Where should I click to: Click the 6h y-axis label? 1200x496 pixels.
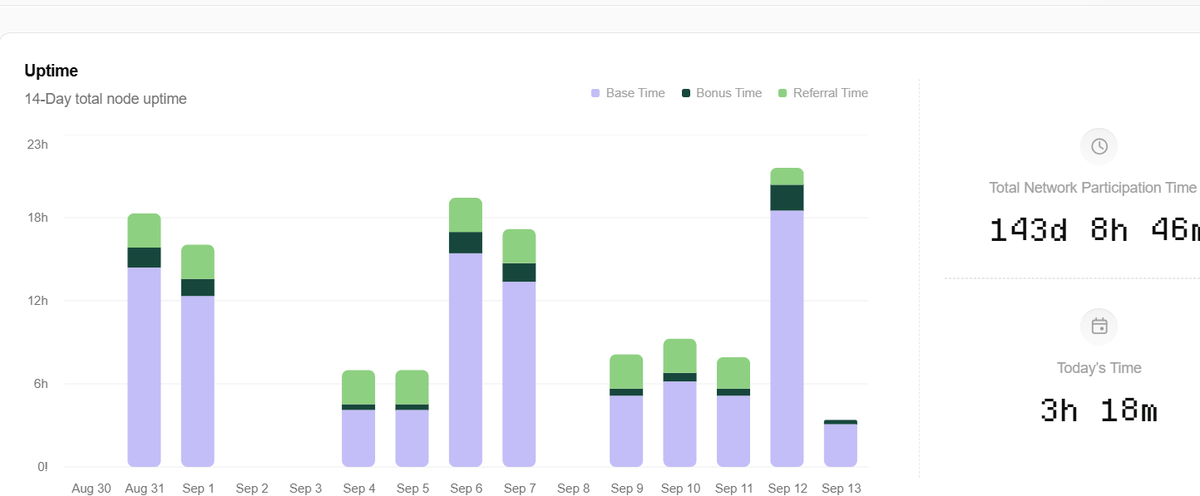point(40,384)
